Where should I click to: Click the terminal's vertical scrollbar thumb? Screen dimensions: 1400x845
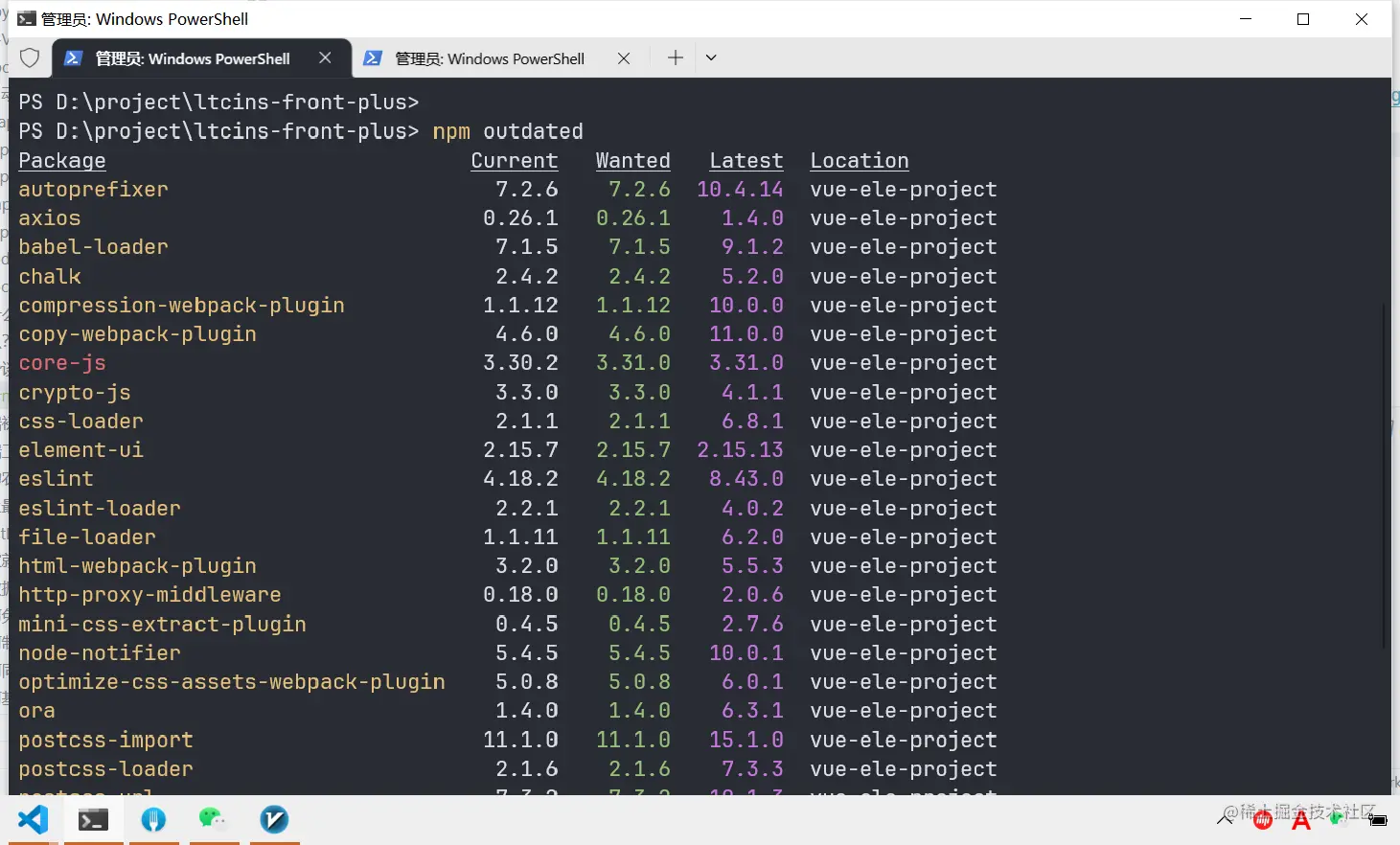pos(1386,476)
